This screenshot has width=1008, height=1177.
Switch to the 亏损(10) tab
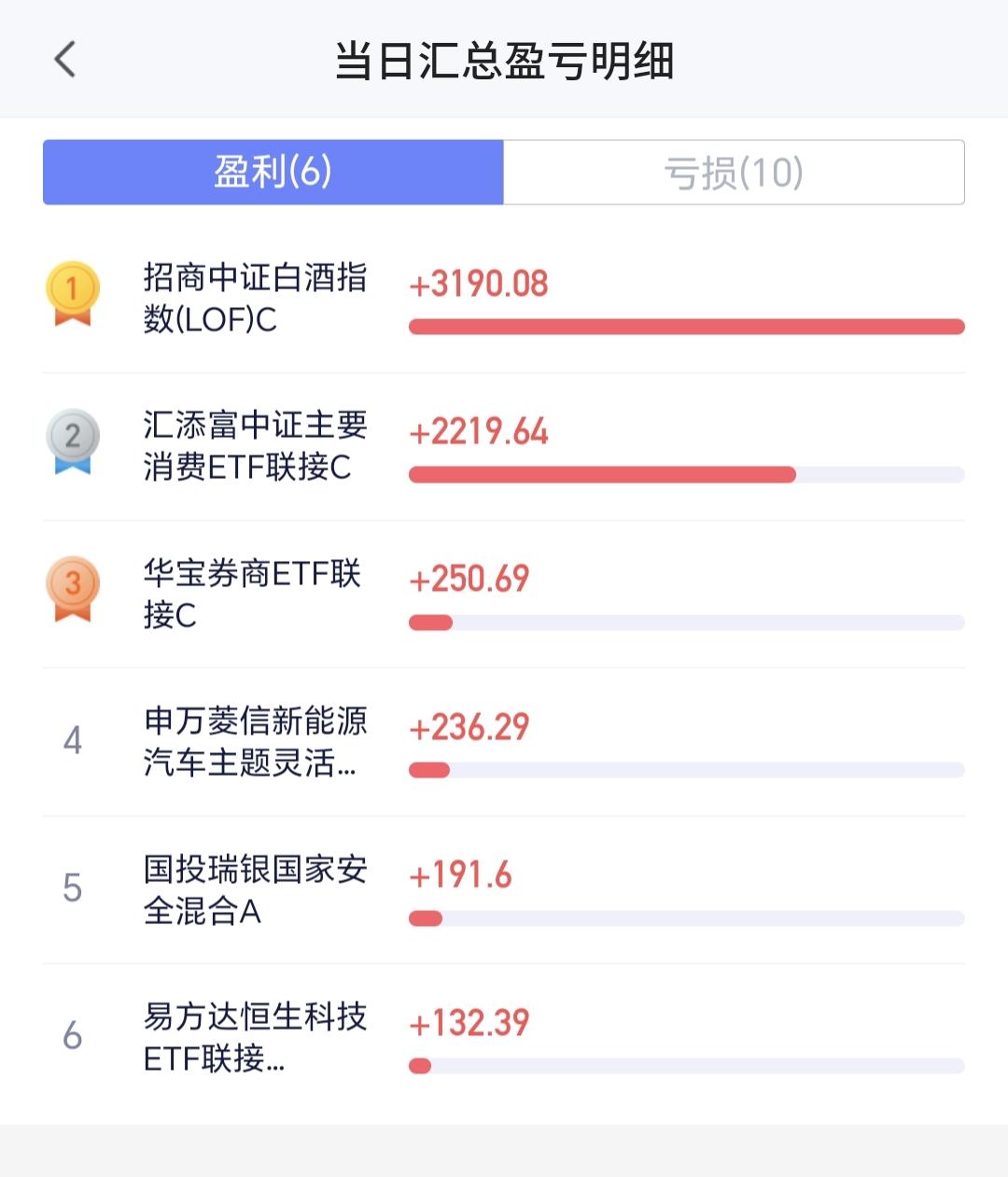click(734, 172)
